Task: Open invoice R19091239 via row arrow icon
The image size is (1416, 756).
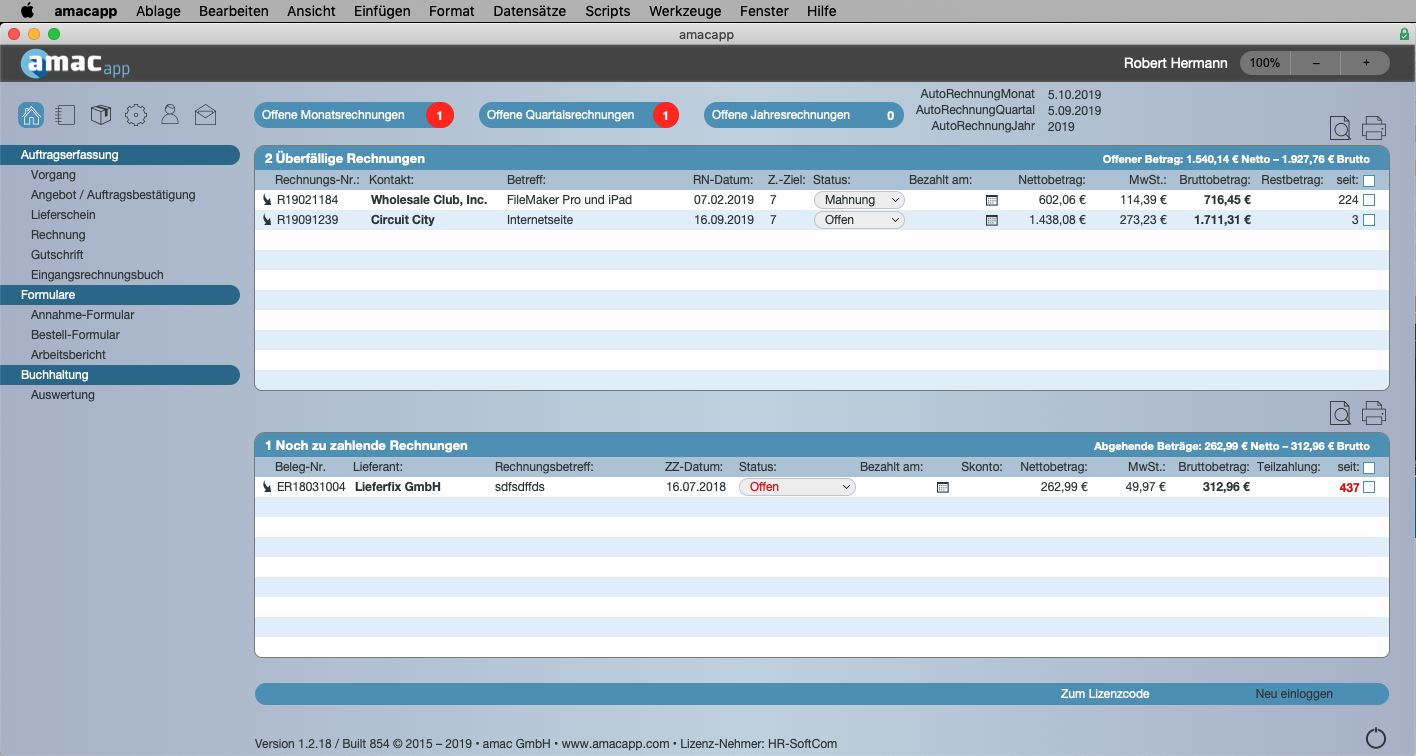Action: click(267, 220)
